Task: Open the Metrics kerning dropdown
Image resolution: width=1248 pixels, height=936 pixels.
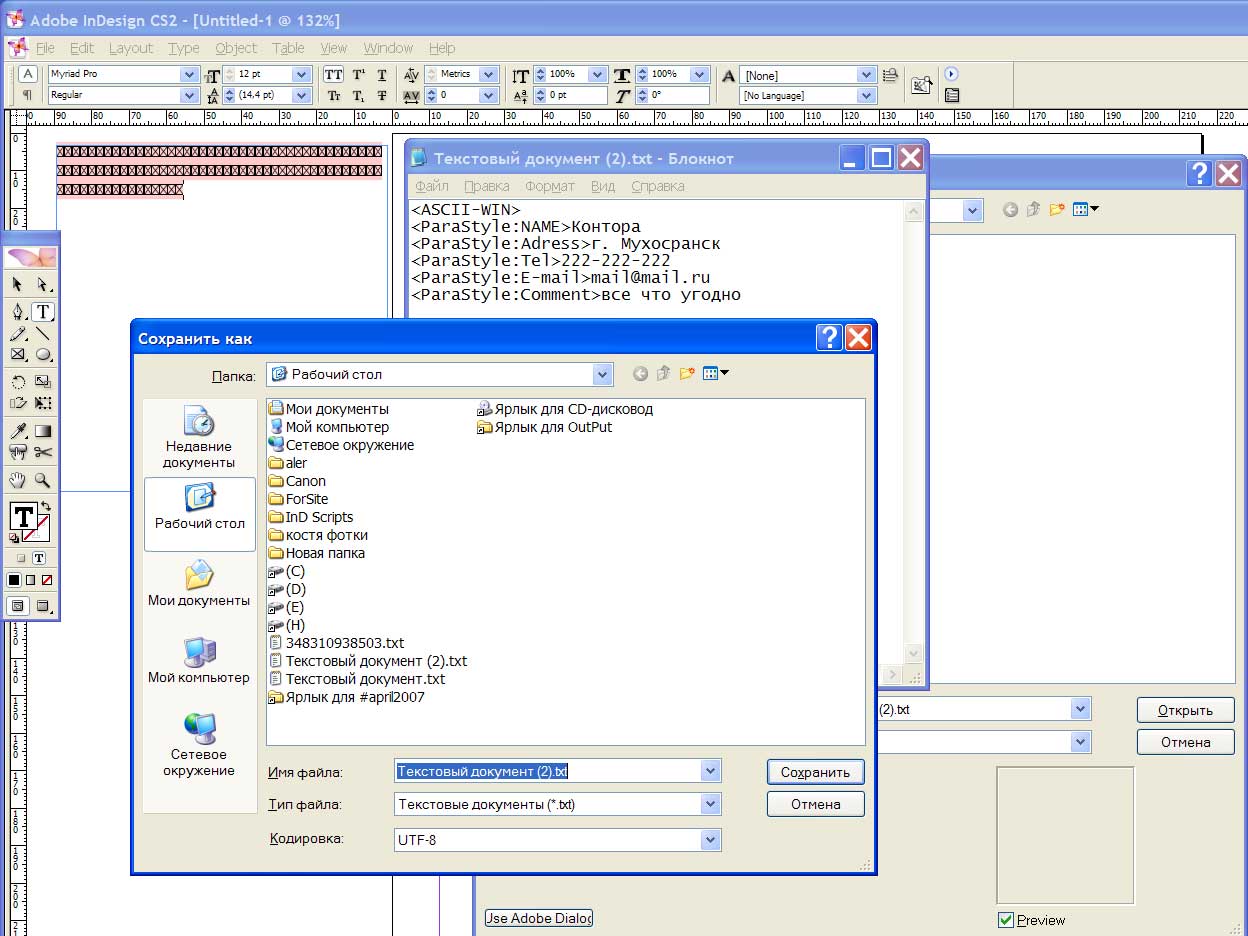Action: (488, 75)
